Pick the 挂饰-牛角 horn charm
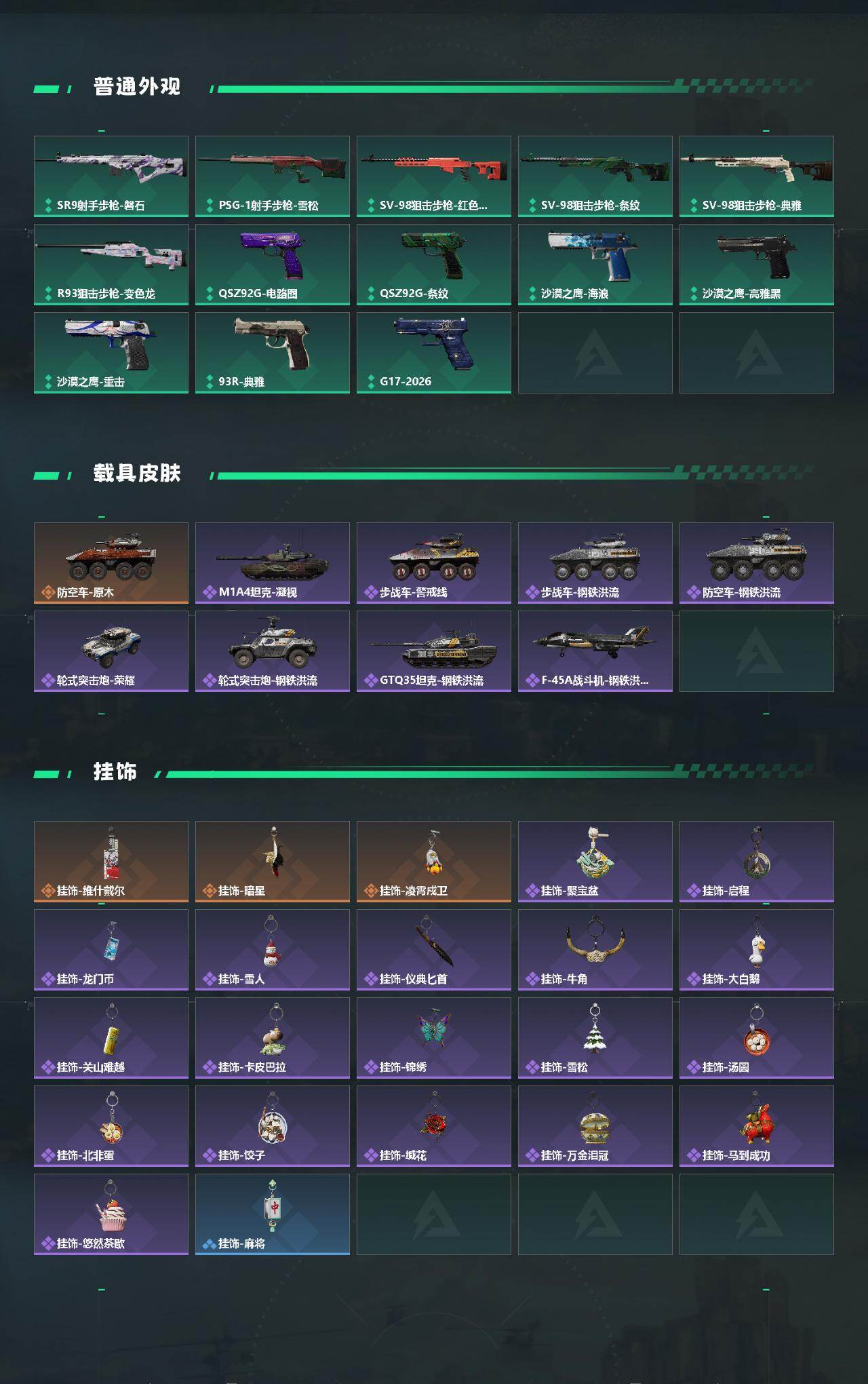The image size is (868, 1384). click(x=595, y=950)
